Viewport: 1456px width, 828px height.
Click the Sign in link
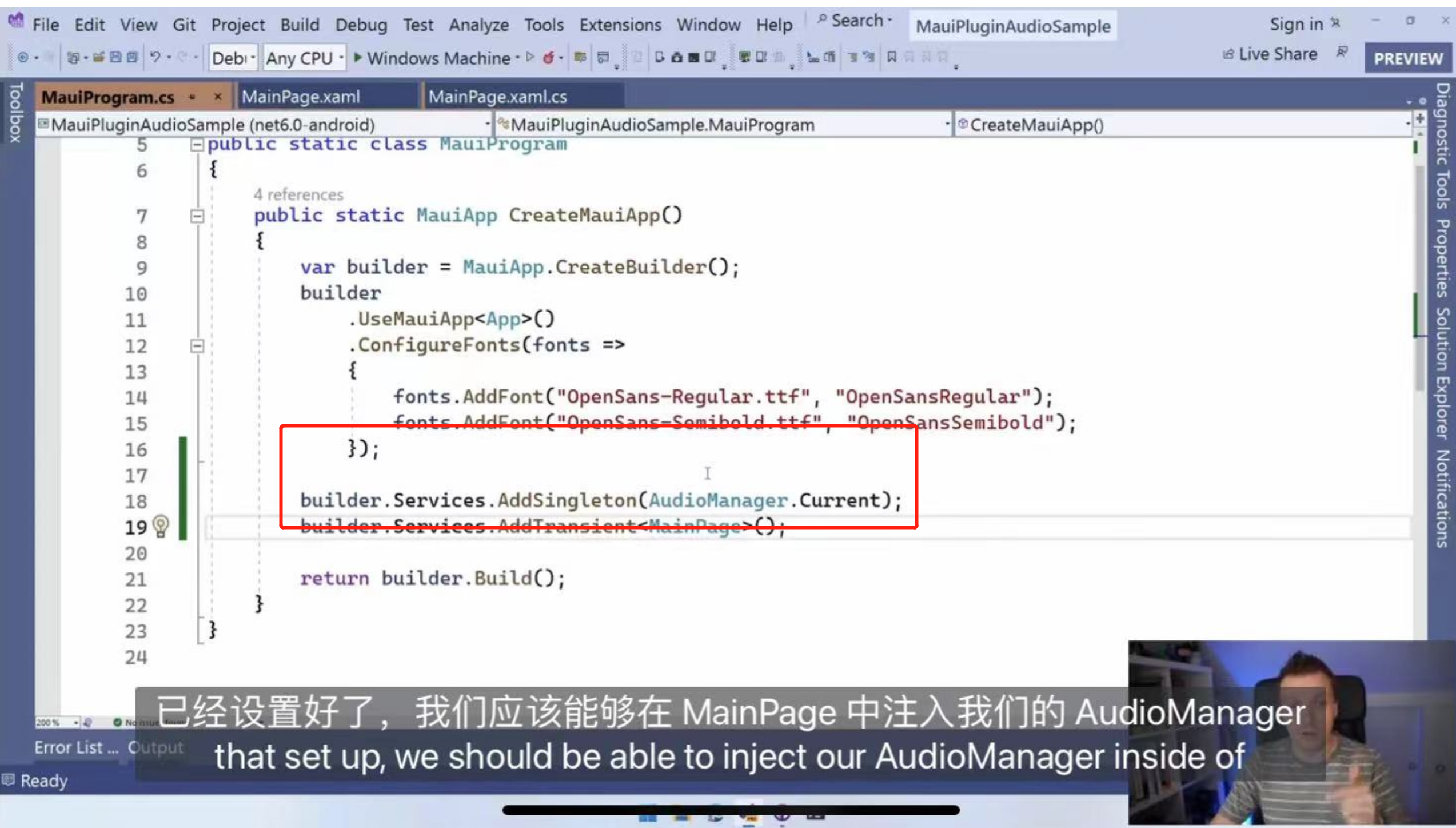coord(1296,24)
